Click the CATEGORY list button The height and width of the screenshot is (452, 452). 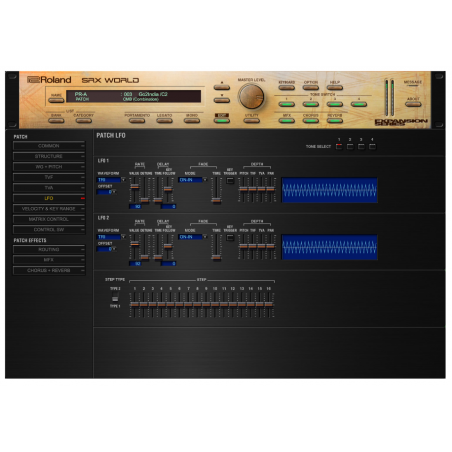click(83, 121)
